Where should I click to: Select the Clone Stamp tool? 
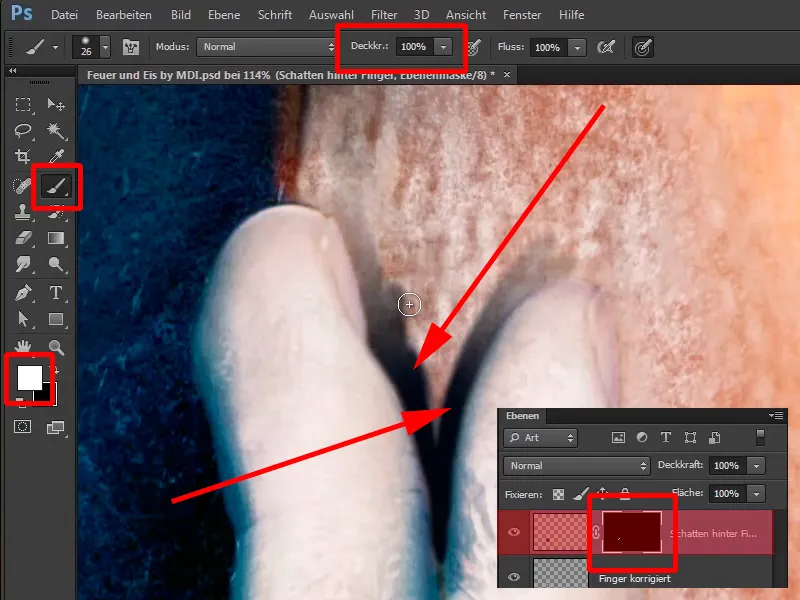tap(23, 212)
